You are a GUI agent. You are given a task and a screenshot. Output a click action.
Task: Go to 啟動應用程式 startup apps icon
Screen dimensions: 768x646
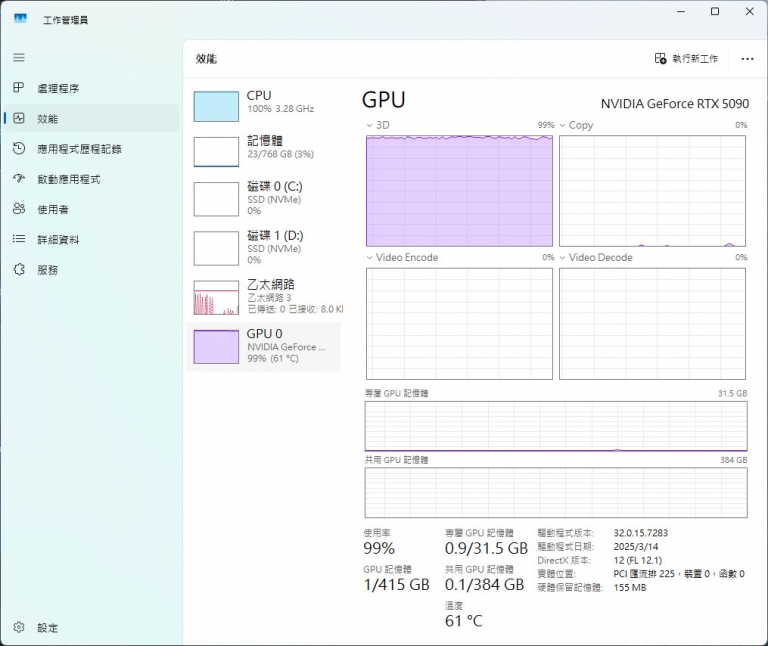(18, 179)
